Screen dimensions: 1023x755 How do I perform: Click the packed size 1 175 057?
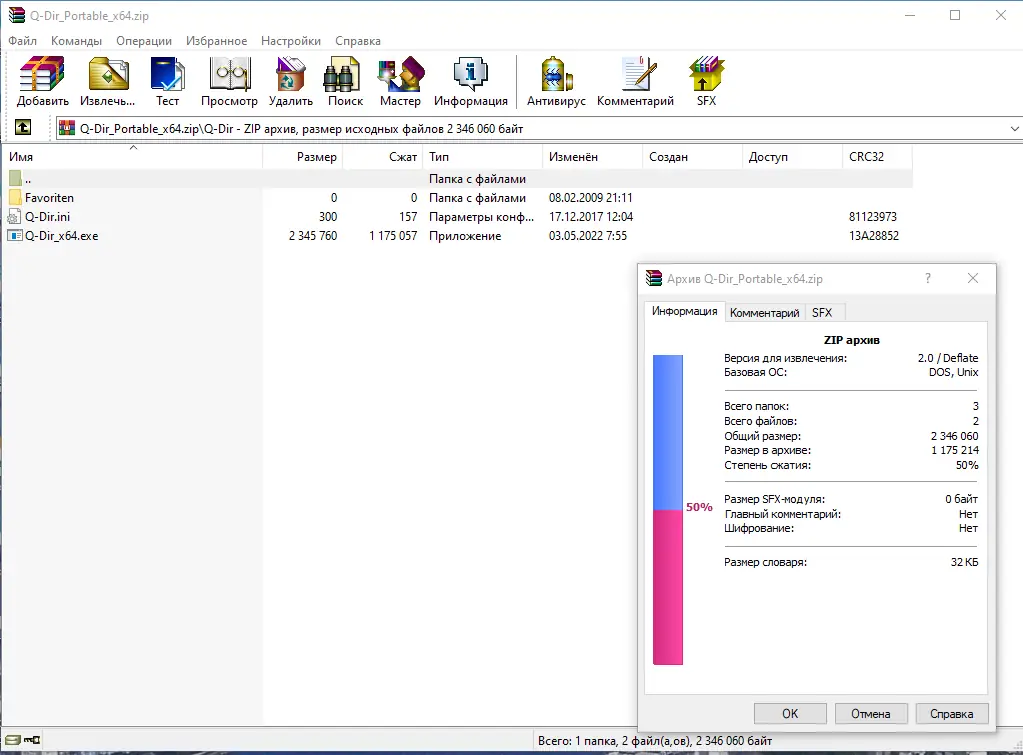click(x=393, y=236)
